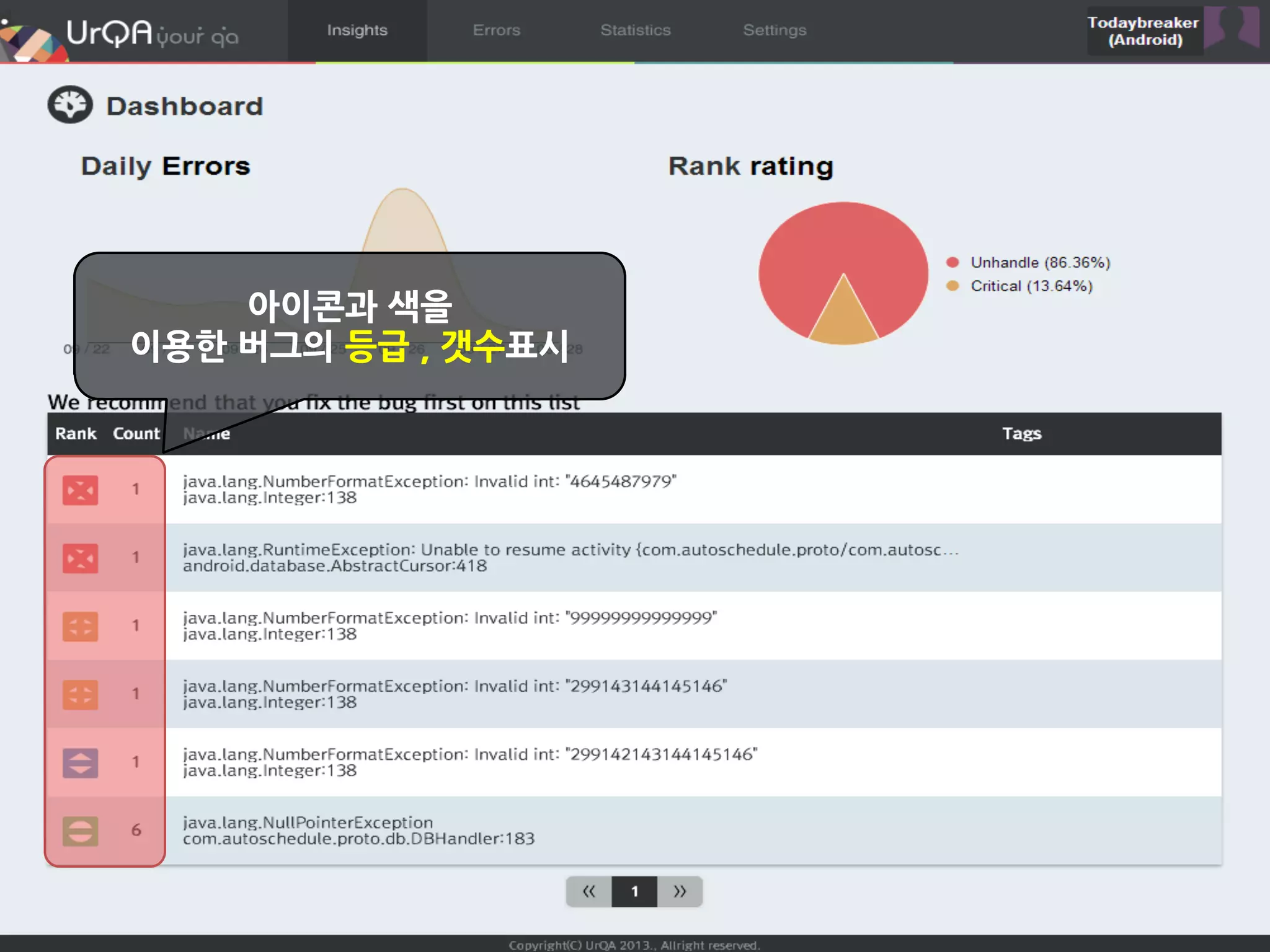
Task: Go to next page with » button
Action: tap(680, 891)
